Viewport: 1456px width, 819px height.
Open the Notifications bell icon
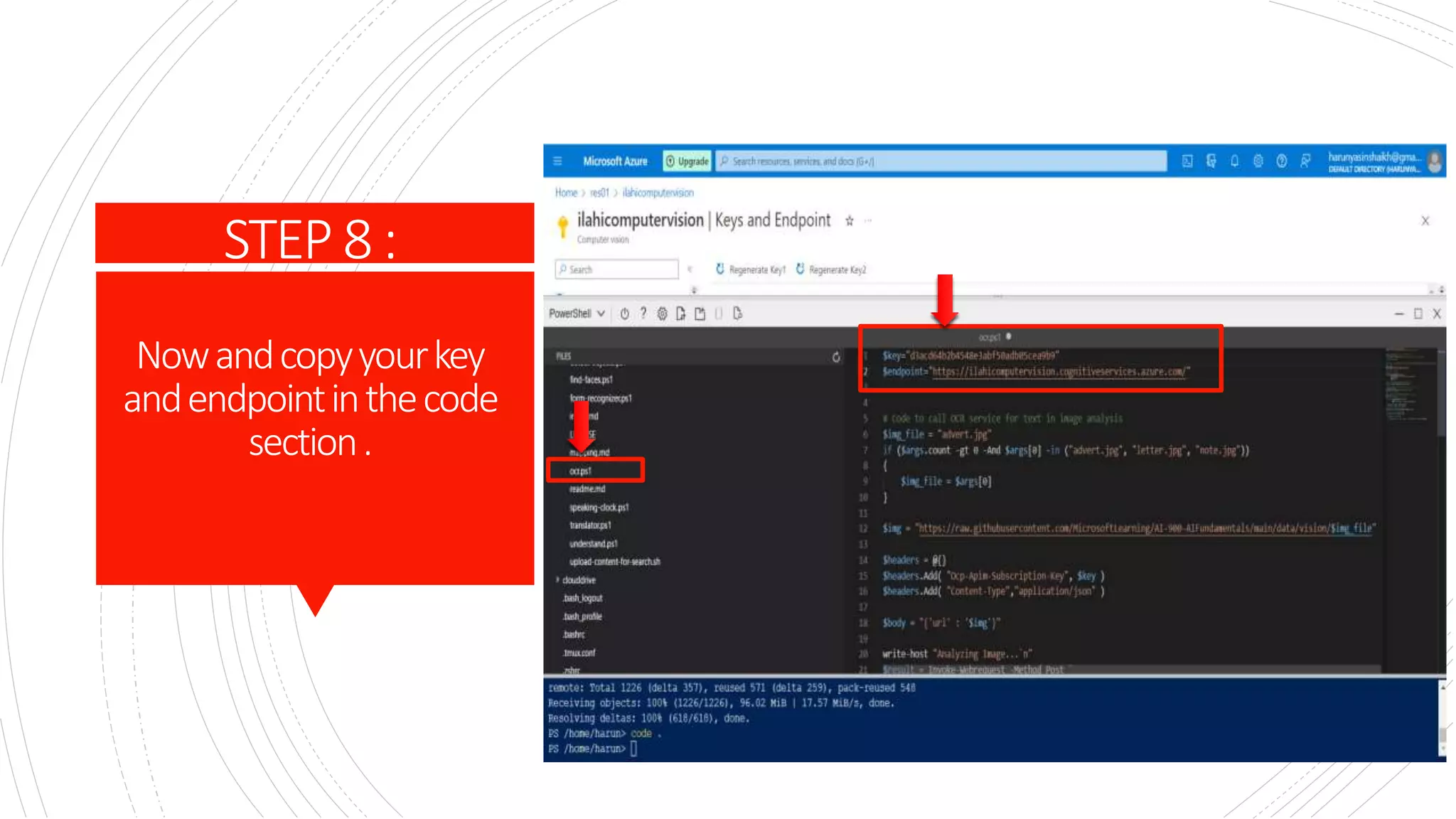point(1235,161)
